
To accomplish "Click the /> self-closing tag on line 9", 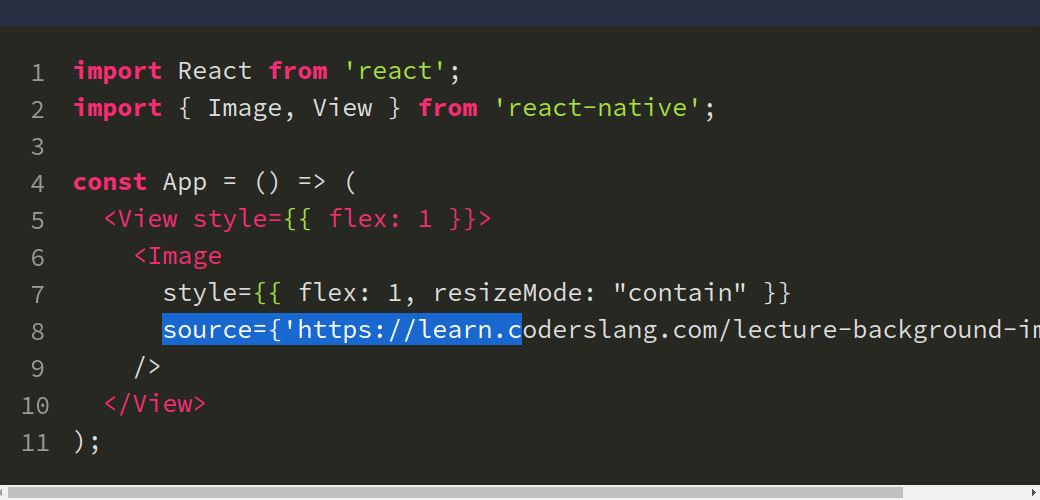I will click(x=147, y=367).
